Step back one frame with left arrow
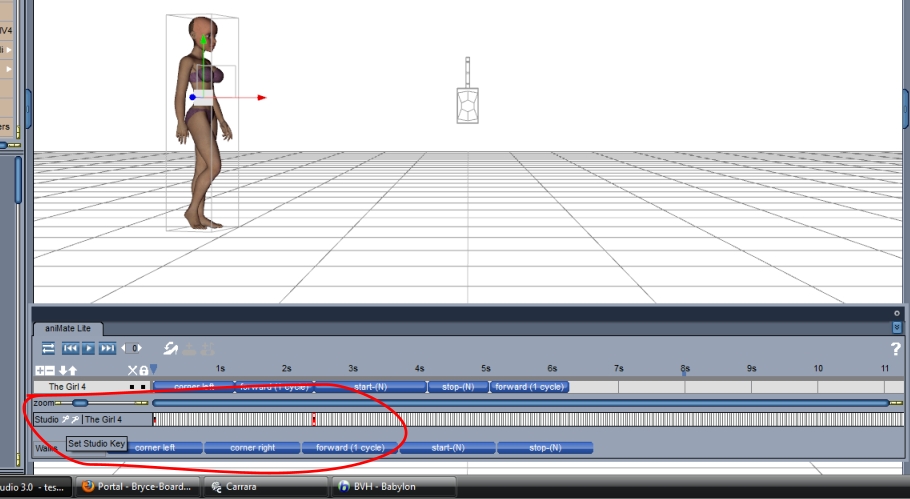The width and height of the screenshot is (910, 499). pos(123,348)
